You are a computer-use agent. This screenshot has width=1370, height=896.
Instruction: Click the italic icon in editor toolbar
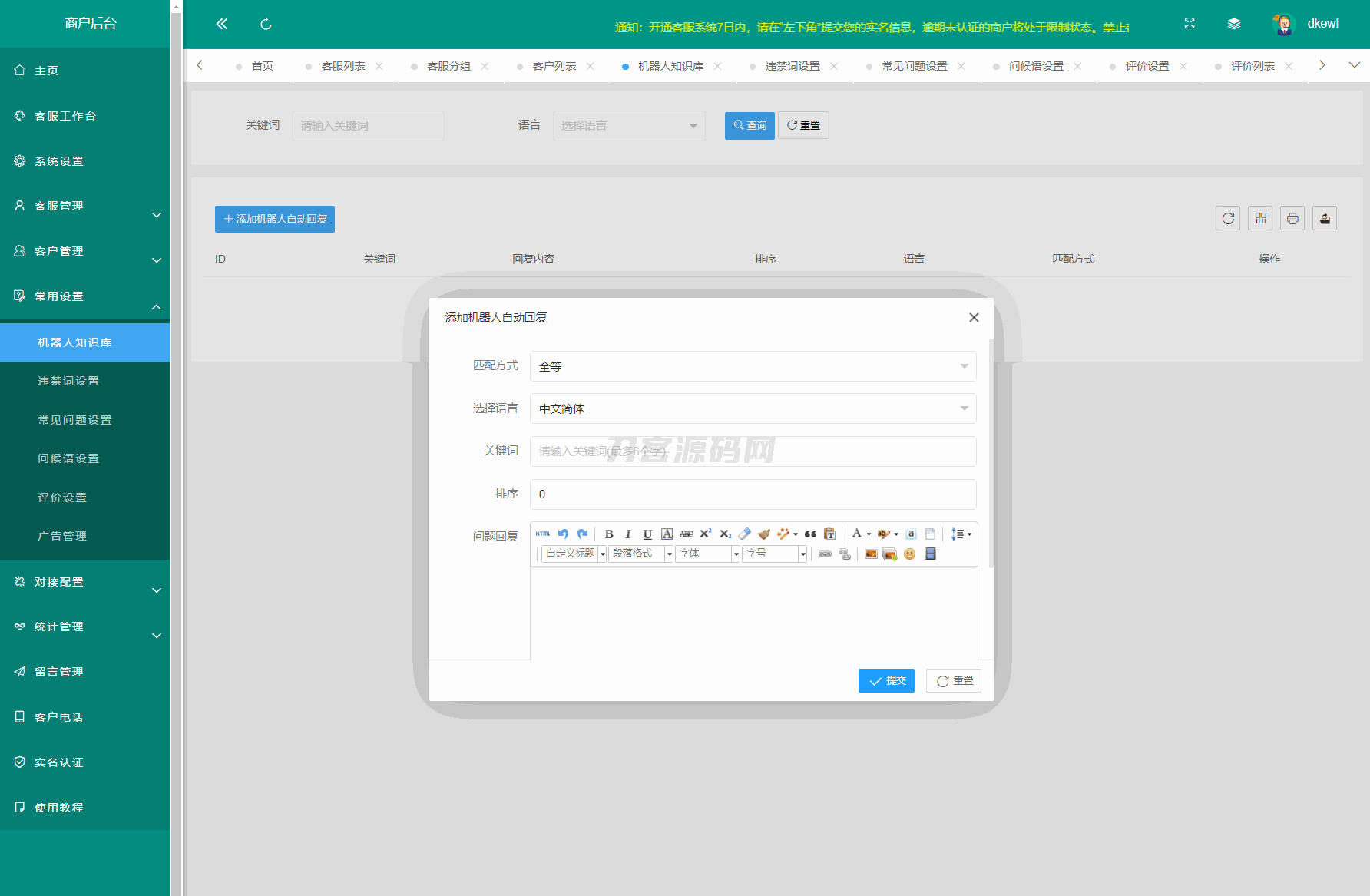click(628, 534)
